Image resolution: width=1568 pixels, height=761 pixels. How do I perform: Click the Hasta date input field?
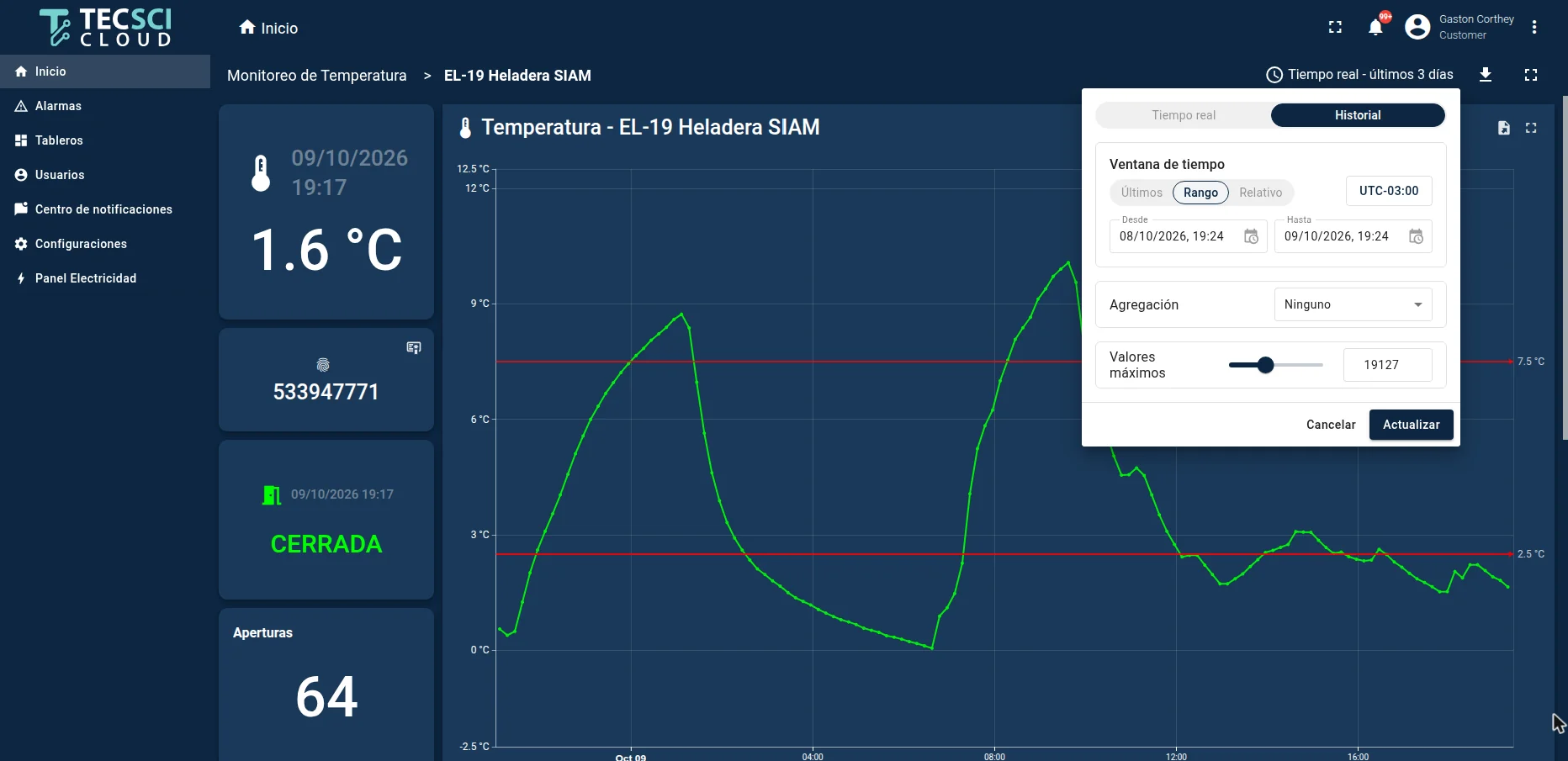(x=1353, y=236)
